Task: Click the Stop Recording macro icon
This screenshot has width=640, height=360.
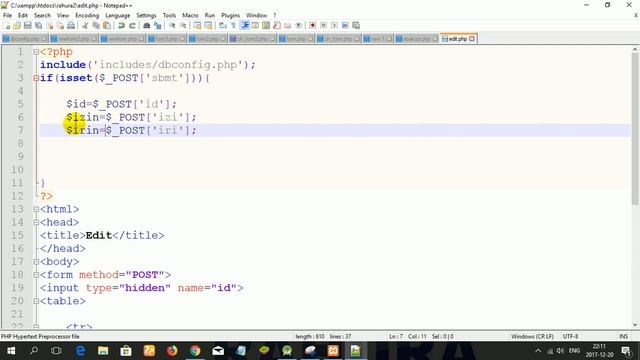Action: (x=323, y=25)
